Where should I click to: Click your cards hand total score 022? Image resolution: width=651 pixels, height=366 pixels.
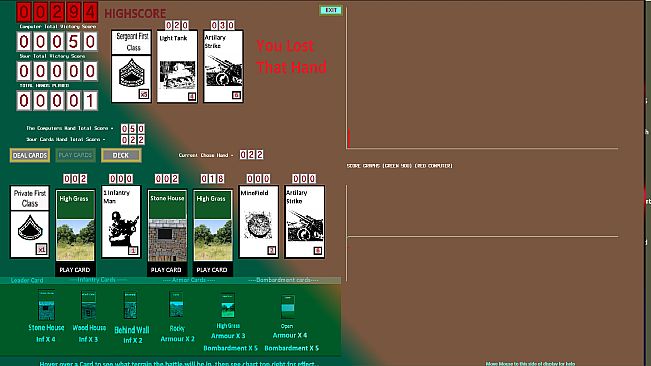[x=133, y=140]
